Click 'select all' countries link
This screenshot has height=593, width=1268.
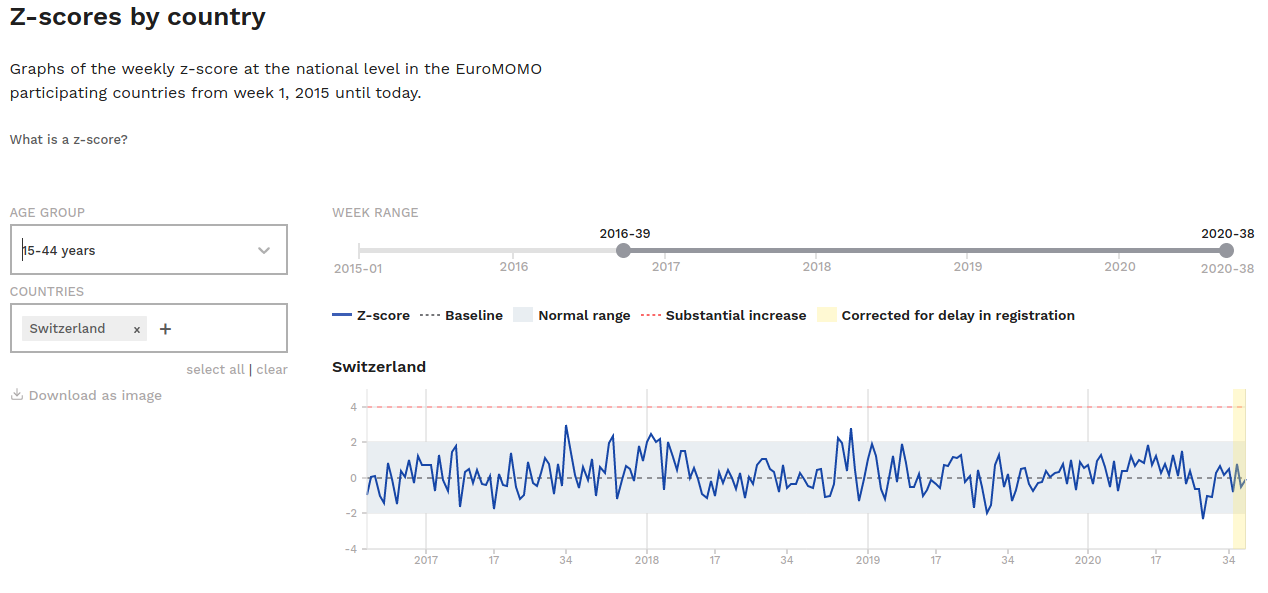tap(215, 370)
